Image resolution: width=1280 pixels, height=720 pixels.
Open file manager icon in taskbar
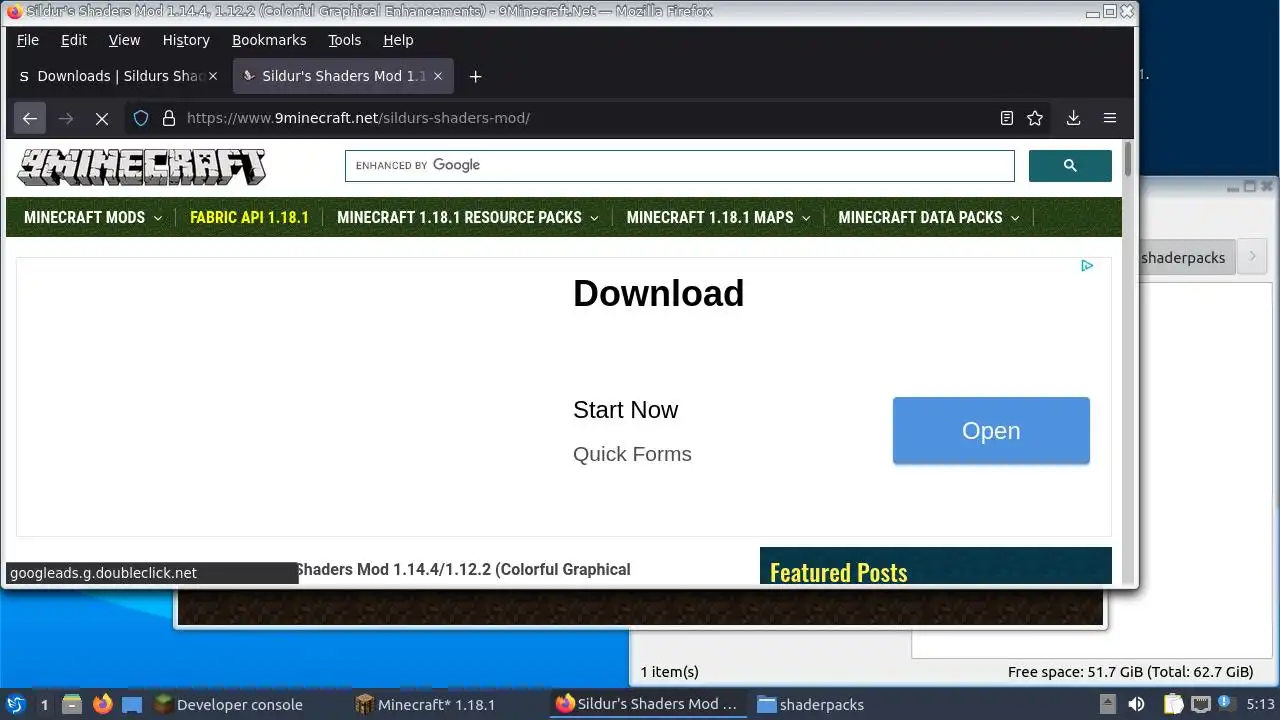point(72,704)
